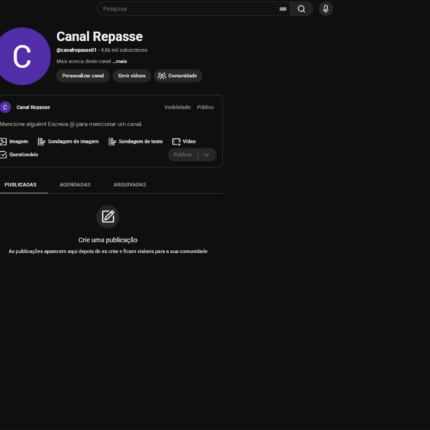Image resolution: width=430 pixels, height=430 pixels.
Task: Create a Sondagem de texto poll
Action: click(136, 142)
